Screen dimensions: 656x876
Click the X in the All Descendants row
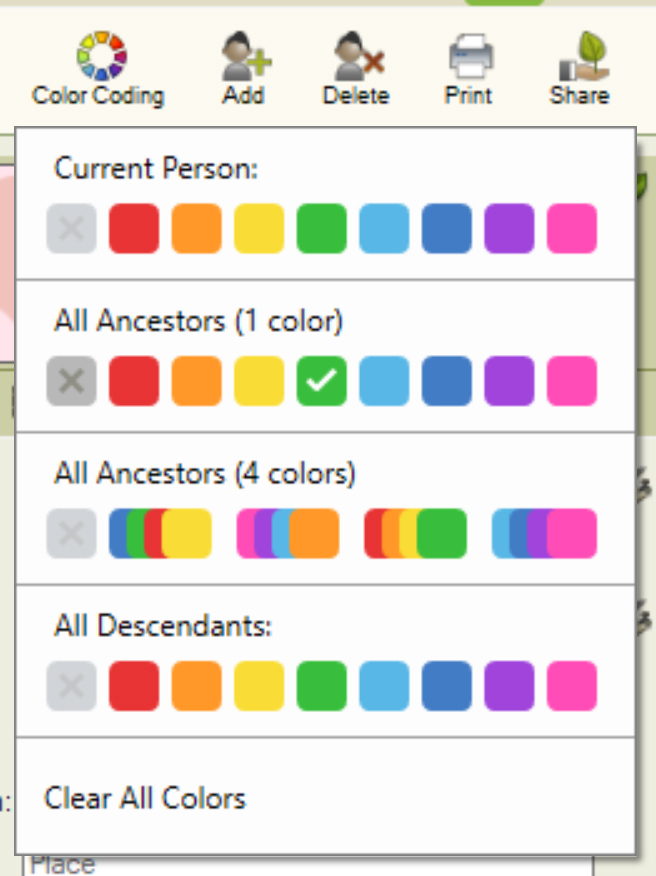71,686
